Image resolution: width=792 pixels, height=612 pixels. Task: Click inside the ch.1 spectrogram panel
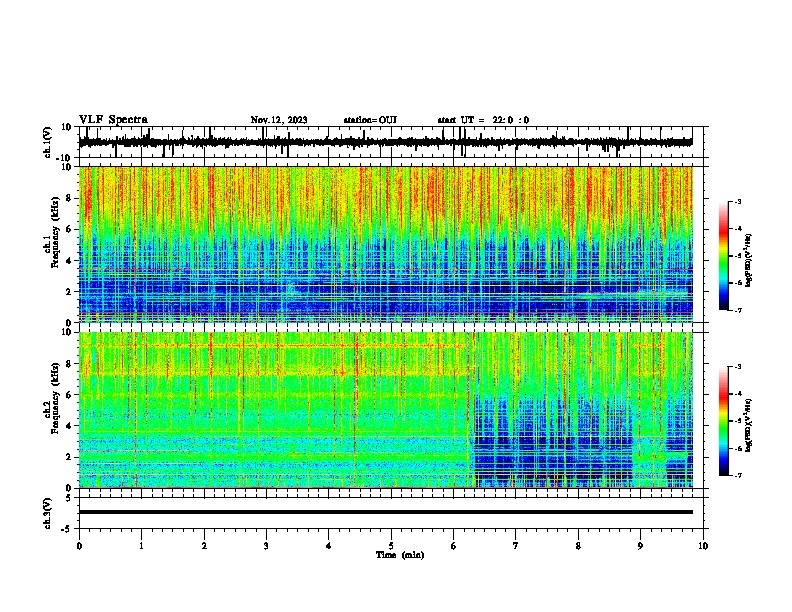point(385,244)
